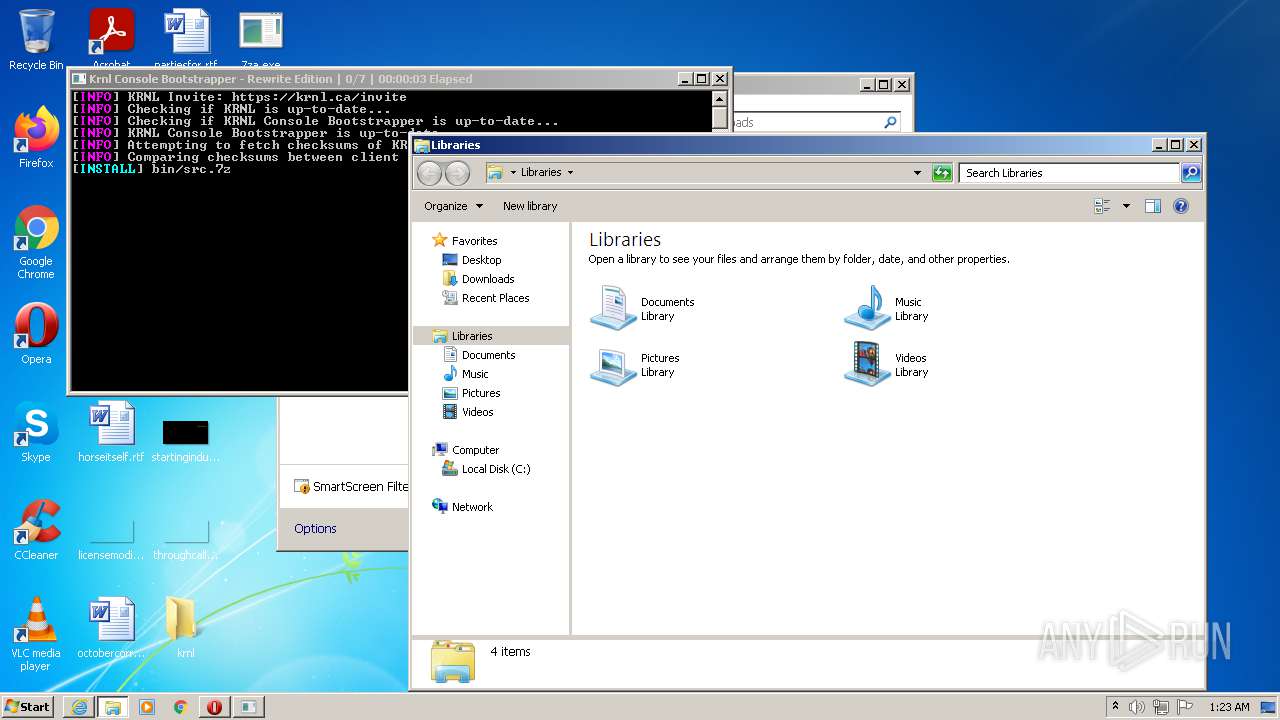Open the Recycle Bin desktop icon

point(36,38)
